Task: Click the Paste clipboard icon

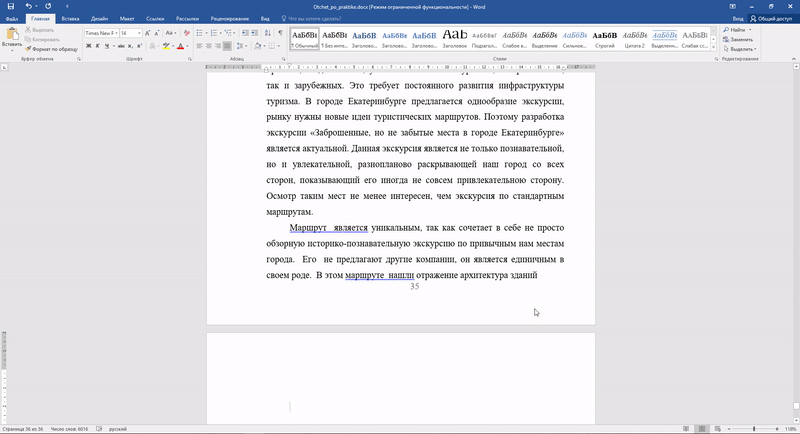Action: click(12, 35)
